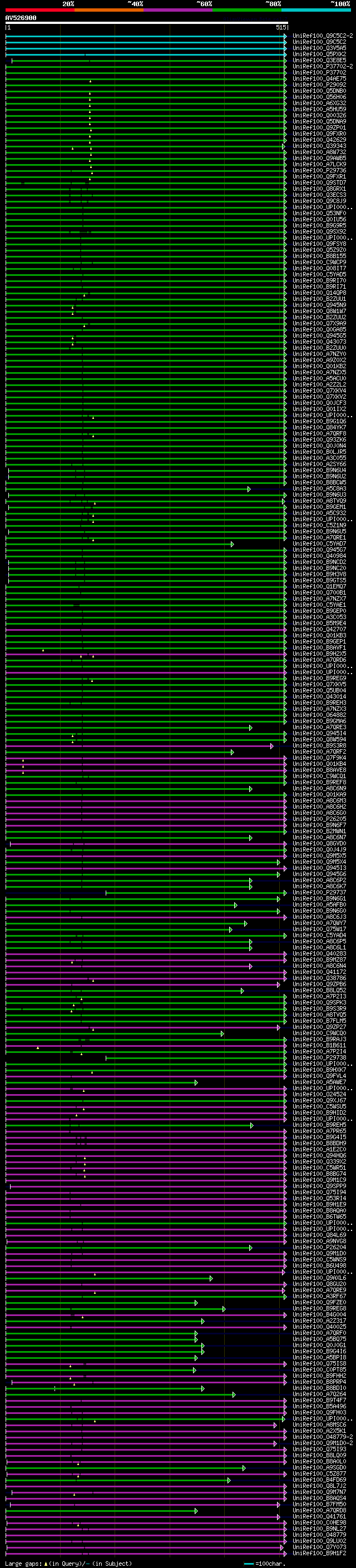Click label UniRef100_Q9STD7
Screen dimensions: 356x1568
coord(319,182)
